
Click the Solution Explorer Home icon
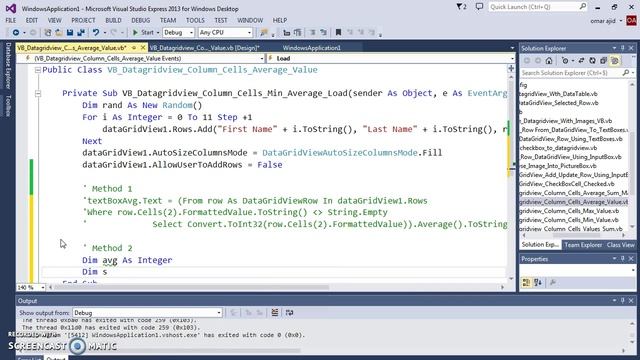click(x=549, y=61)
